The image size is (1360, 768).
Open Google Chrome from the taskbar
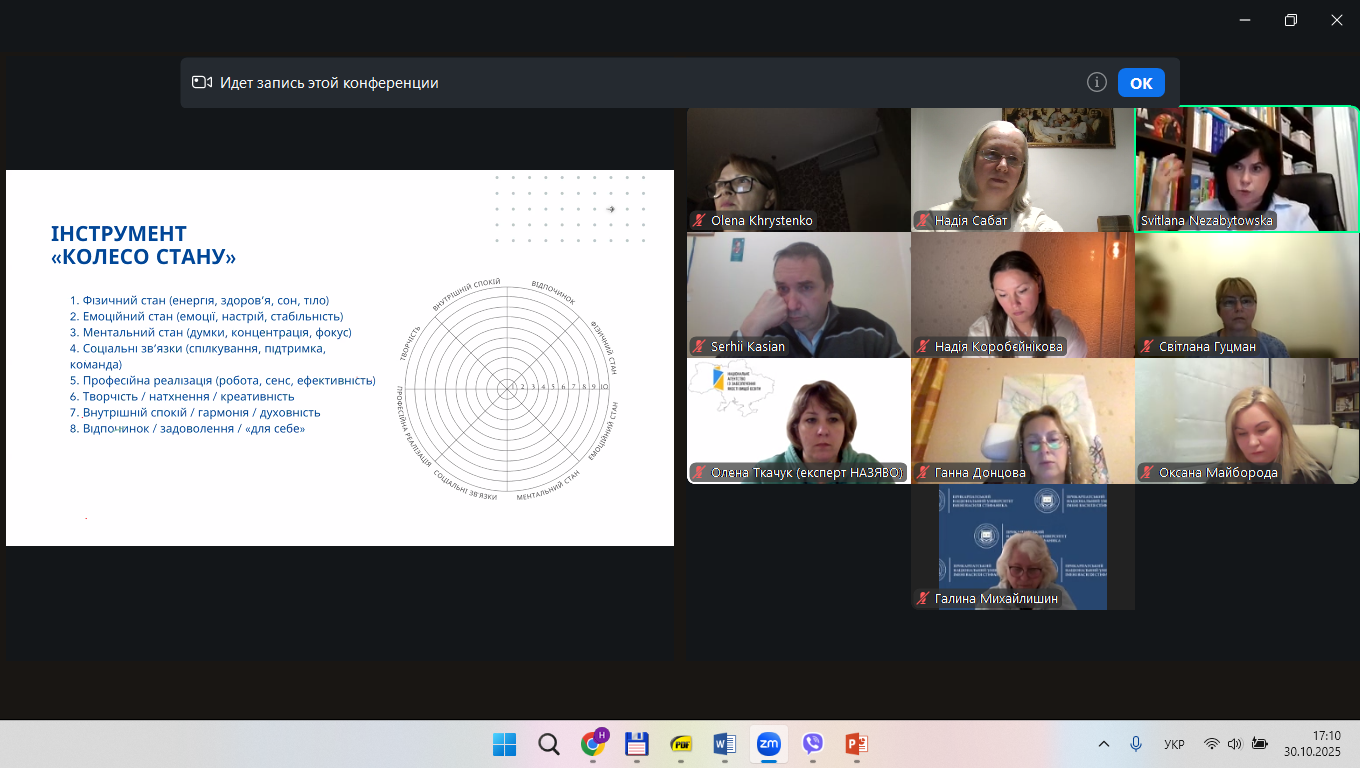[x=594, y=744]
